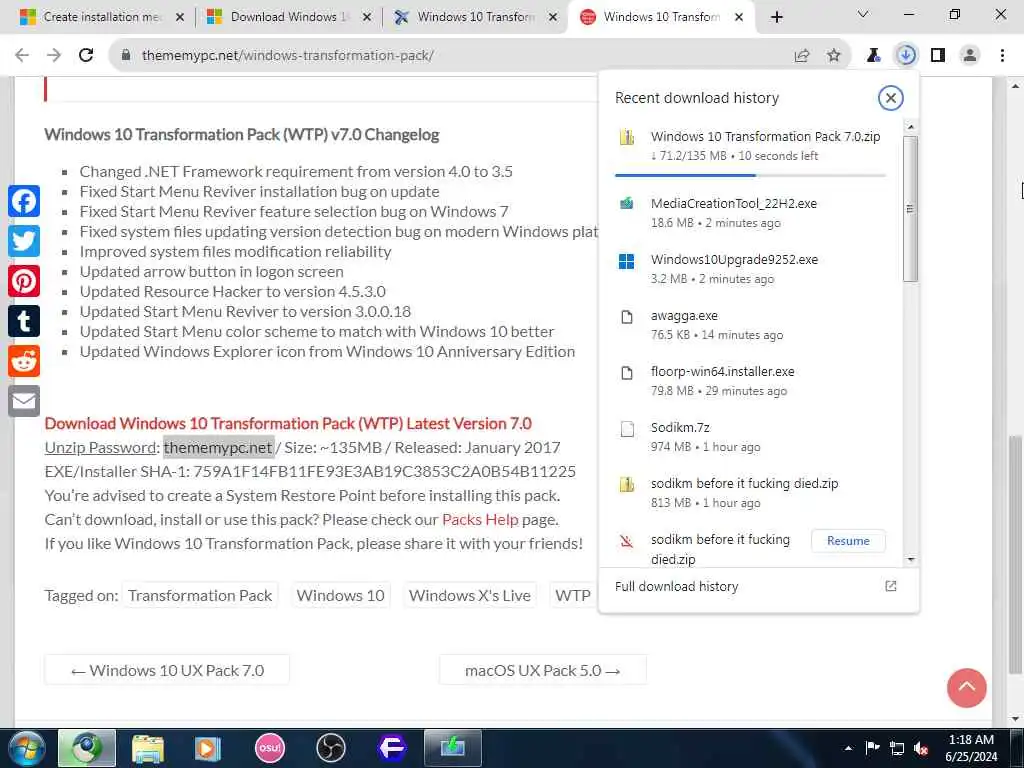
Task: Open Floorp browser from taskbar
Action: coord(392,748)
